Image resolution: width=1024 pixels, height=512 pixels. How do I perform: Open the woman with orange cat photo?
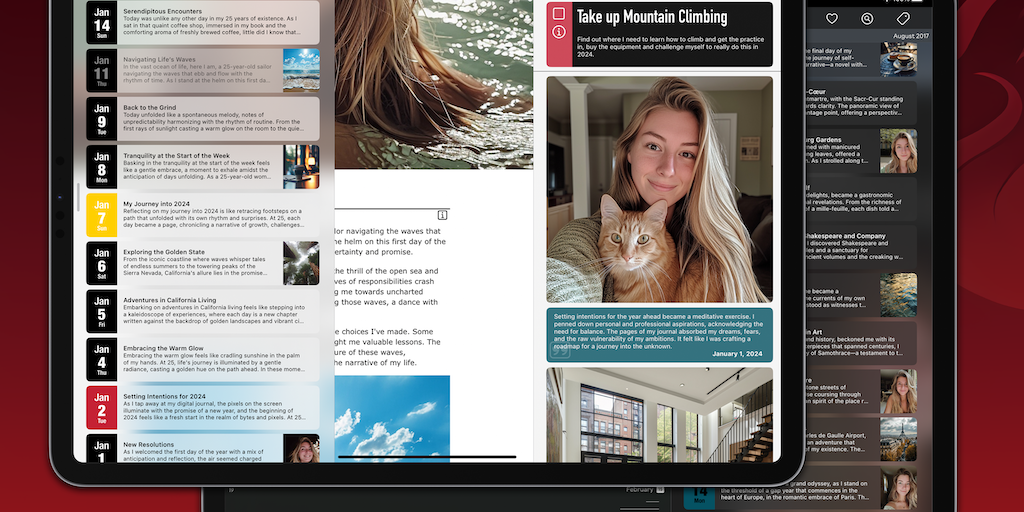pos(660,189)
